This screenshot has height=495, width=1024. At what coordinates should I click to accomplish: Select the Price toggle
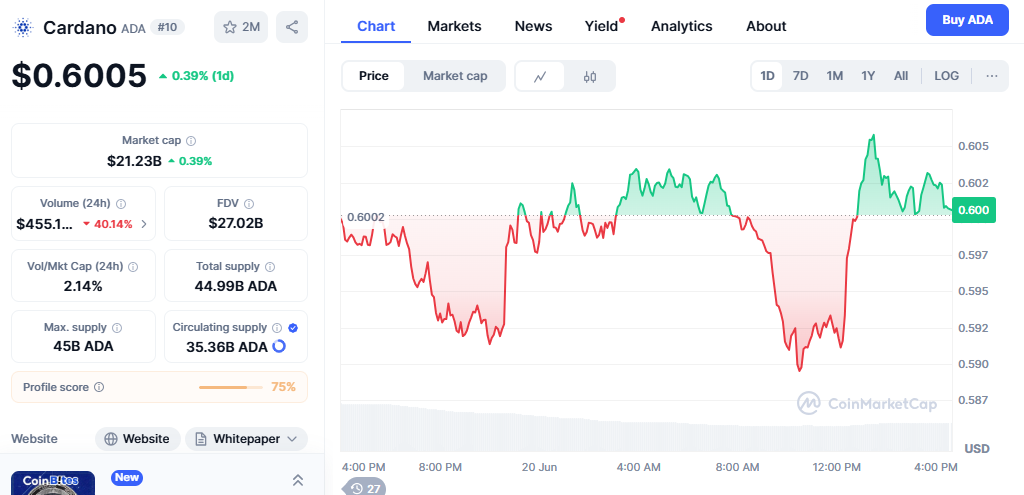374,76
